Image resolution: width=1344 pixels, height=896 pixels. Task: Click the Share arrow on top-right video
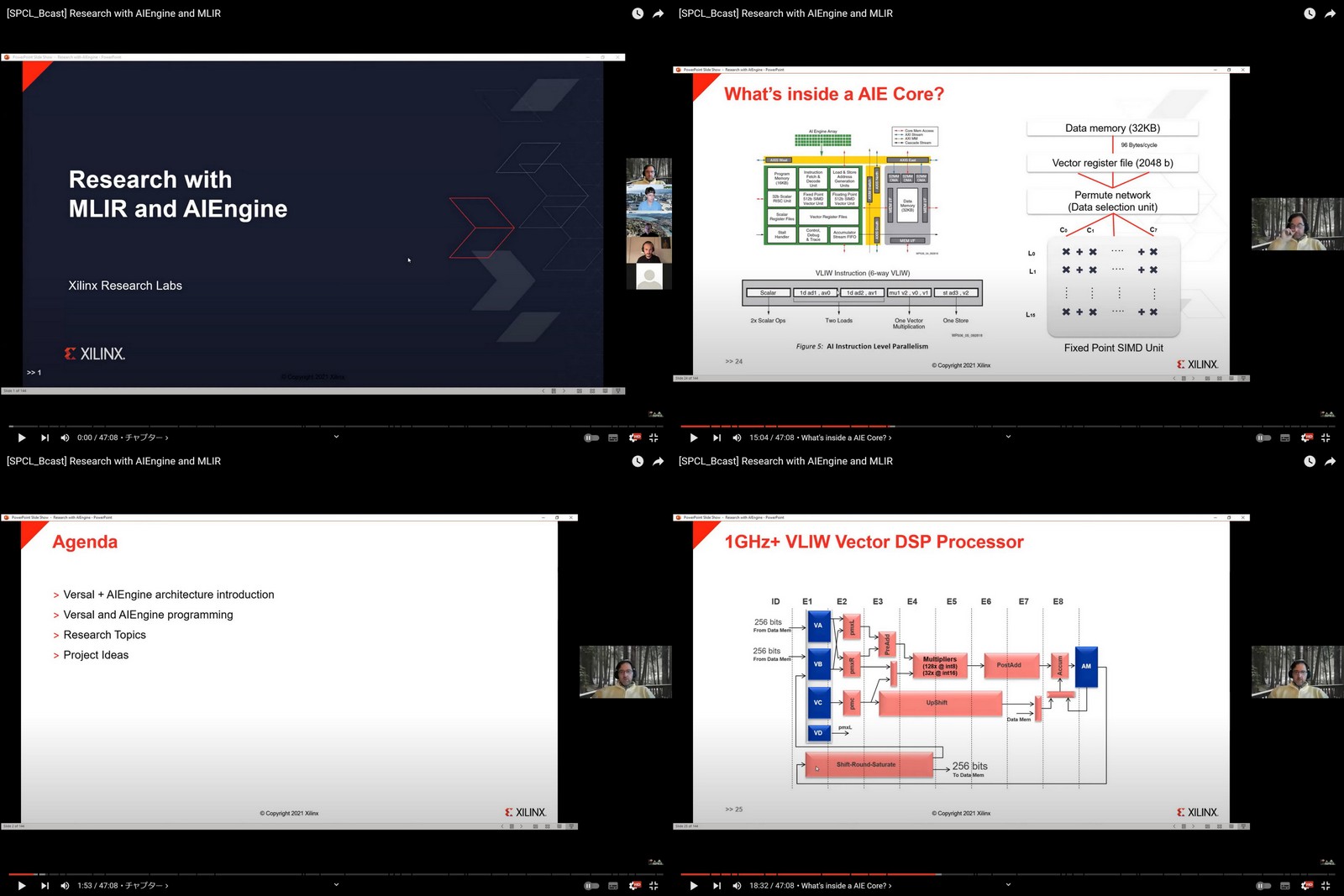tap(1330, 13)
